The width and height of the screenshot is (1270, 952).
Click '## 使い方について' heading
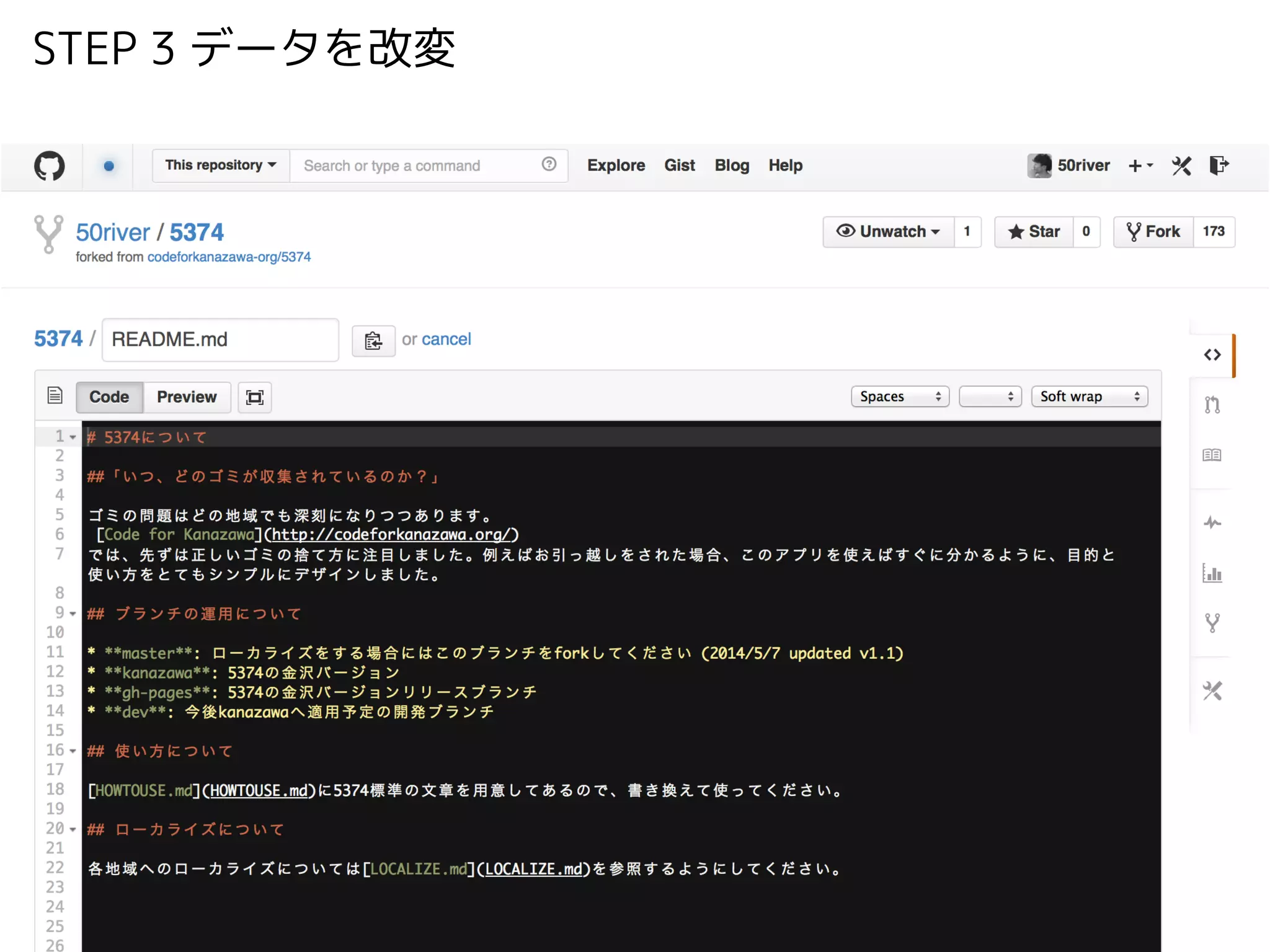pyautogui.click(x=160, y=751)
